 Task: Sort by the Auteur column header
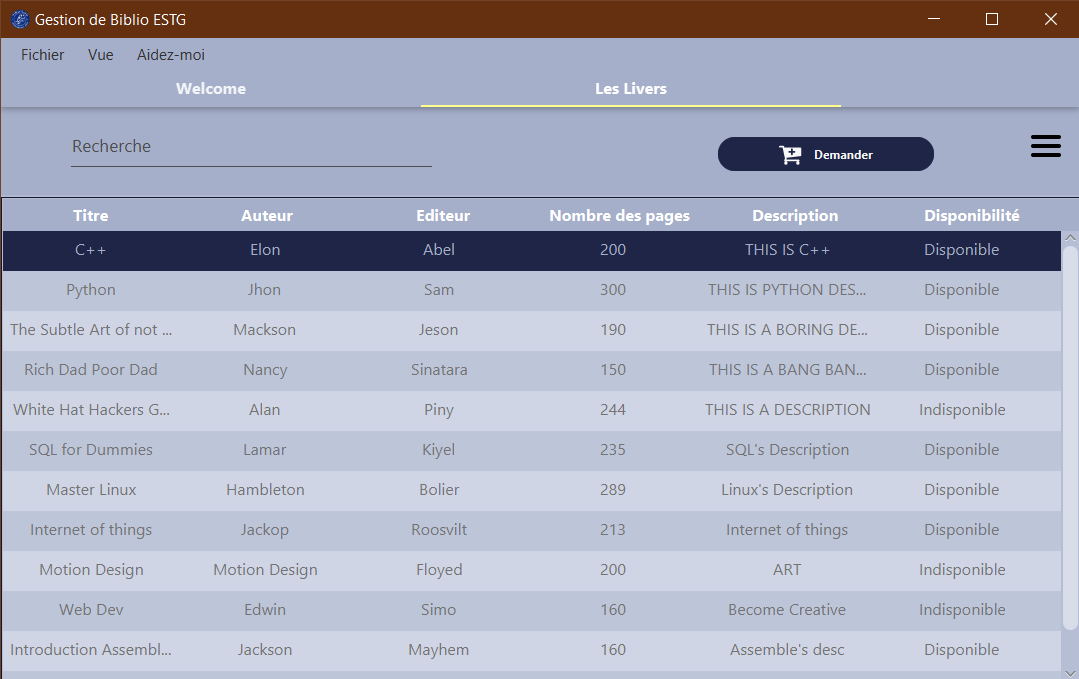point(266,215)
